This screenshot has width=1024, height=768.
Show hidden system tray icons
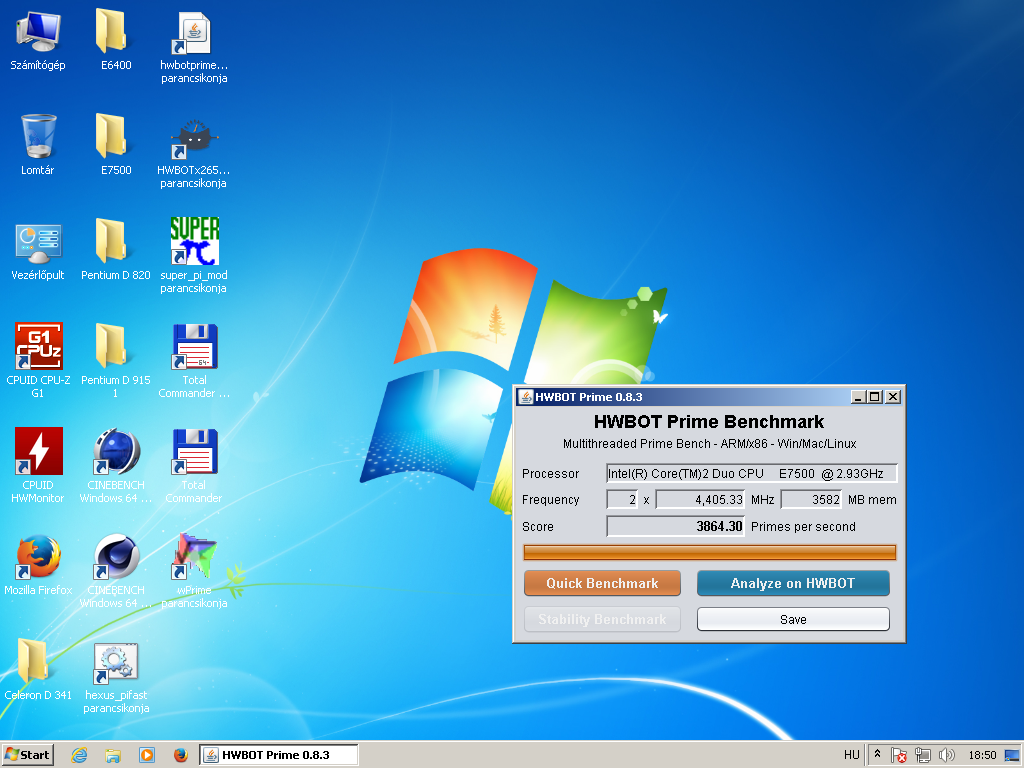[x=878, y=754]
